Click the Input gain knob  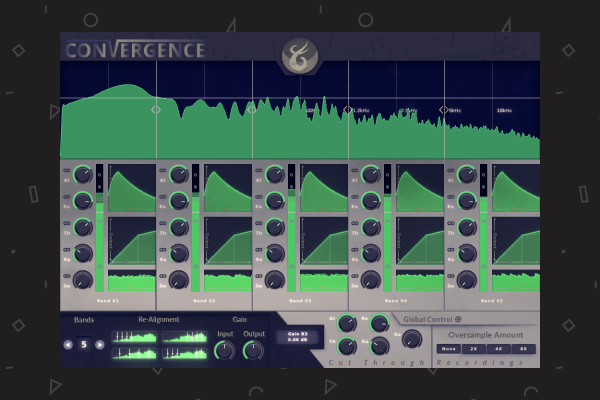(x=225, y=350)
